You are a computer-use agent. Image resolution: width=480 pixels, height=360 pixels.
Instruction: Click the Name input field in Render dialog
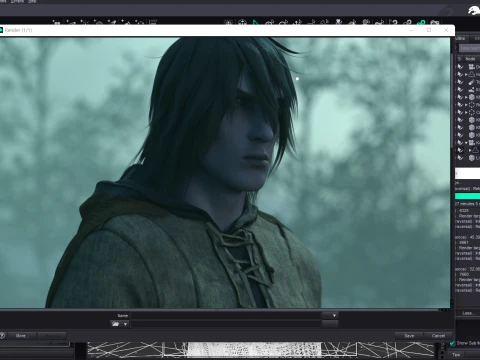[x=226, y=315]
